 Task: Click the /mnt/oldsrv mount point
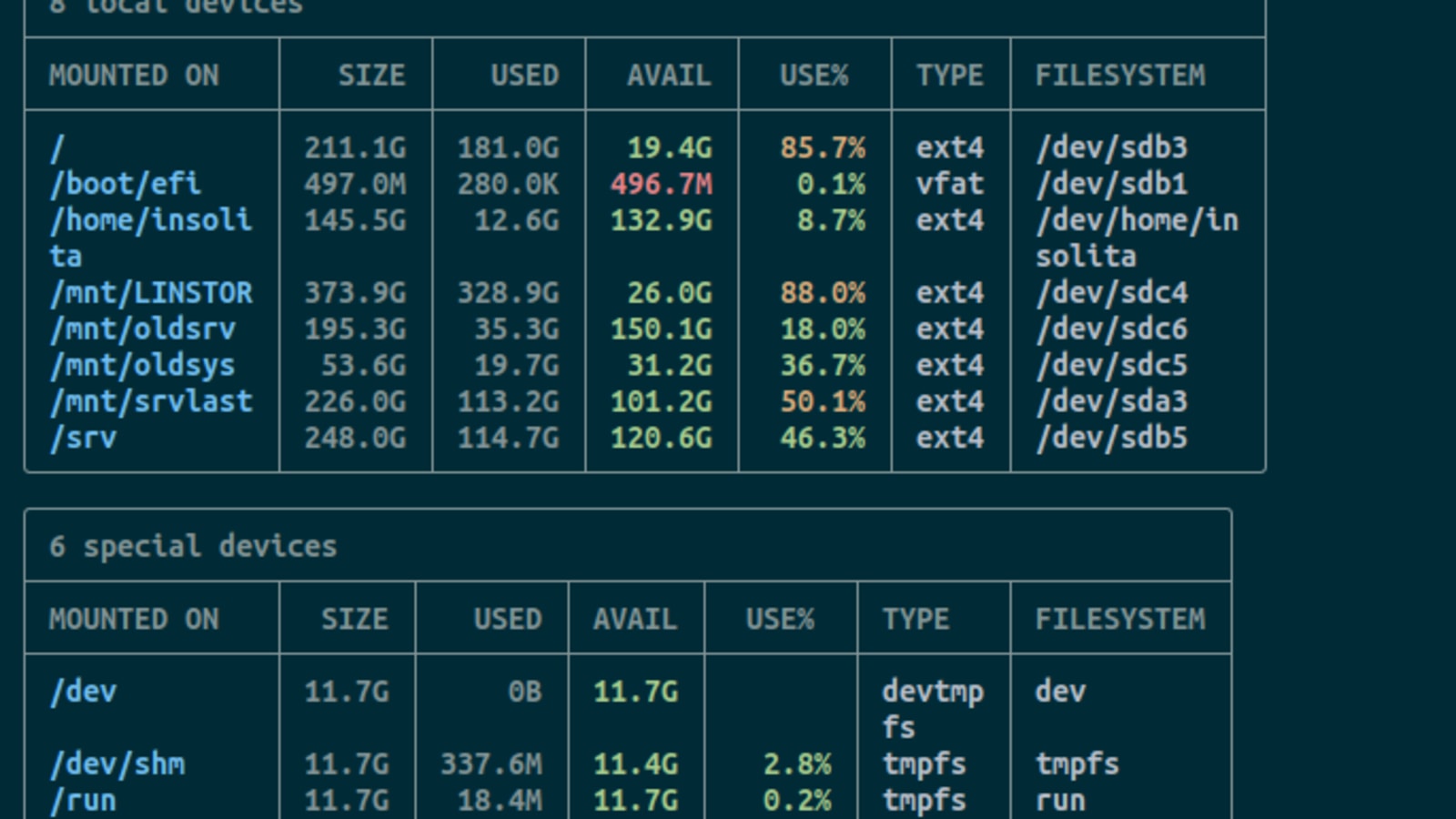click(x=143, y=329)
